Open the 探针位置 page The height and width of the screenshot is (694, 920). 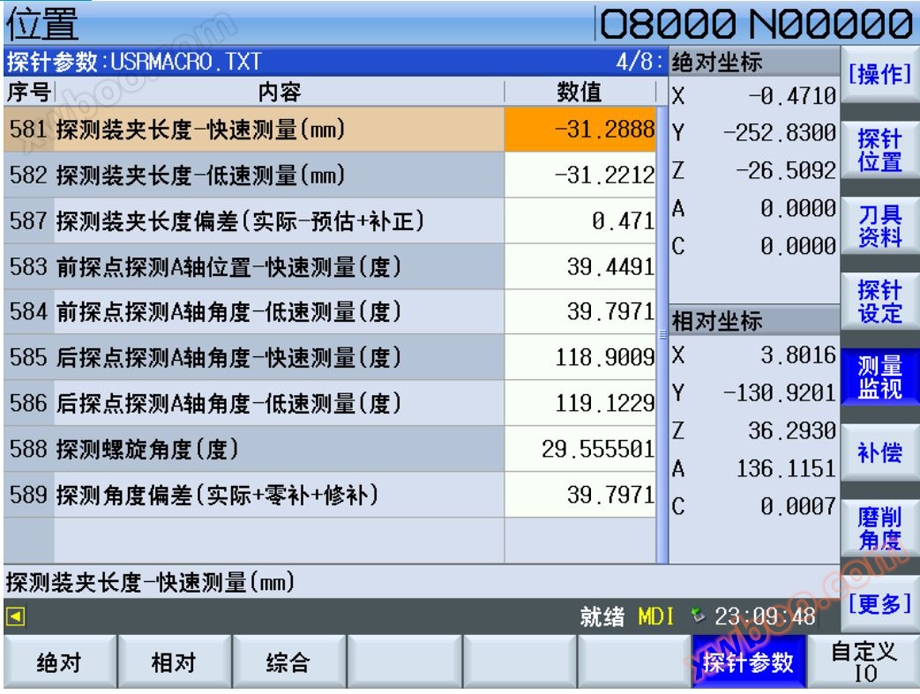tap(879, 150)
